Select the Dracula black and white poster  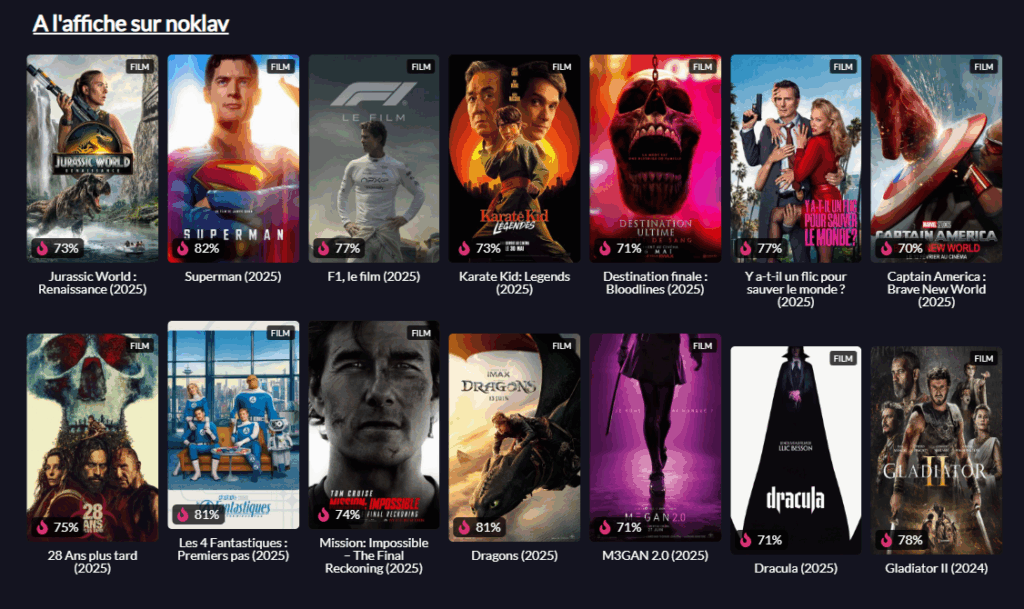[795, 450]
